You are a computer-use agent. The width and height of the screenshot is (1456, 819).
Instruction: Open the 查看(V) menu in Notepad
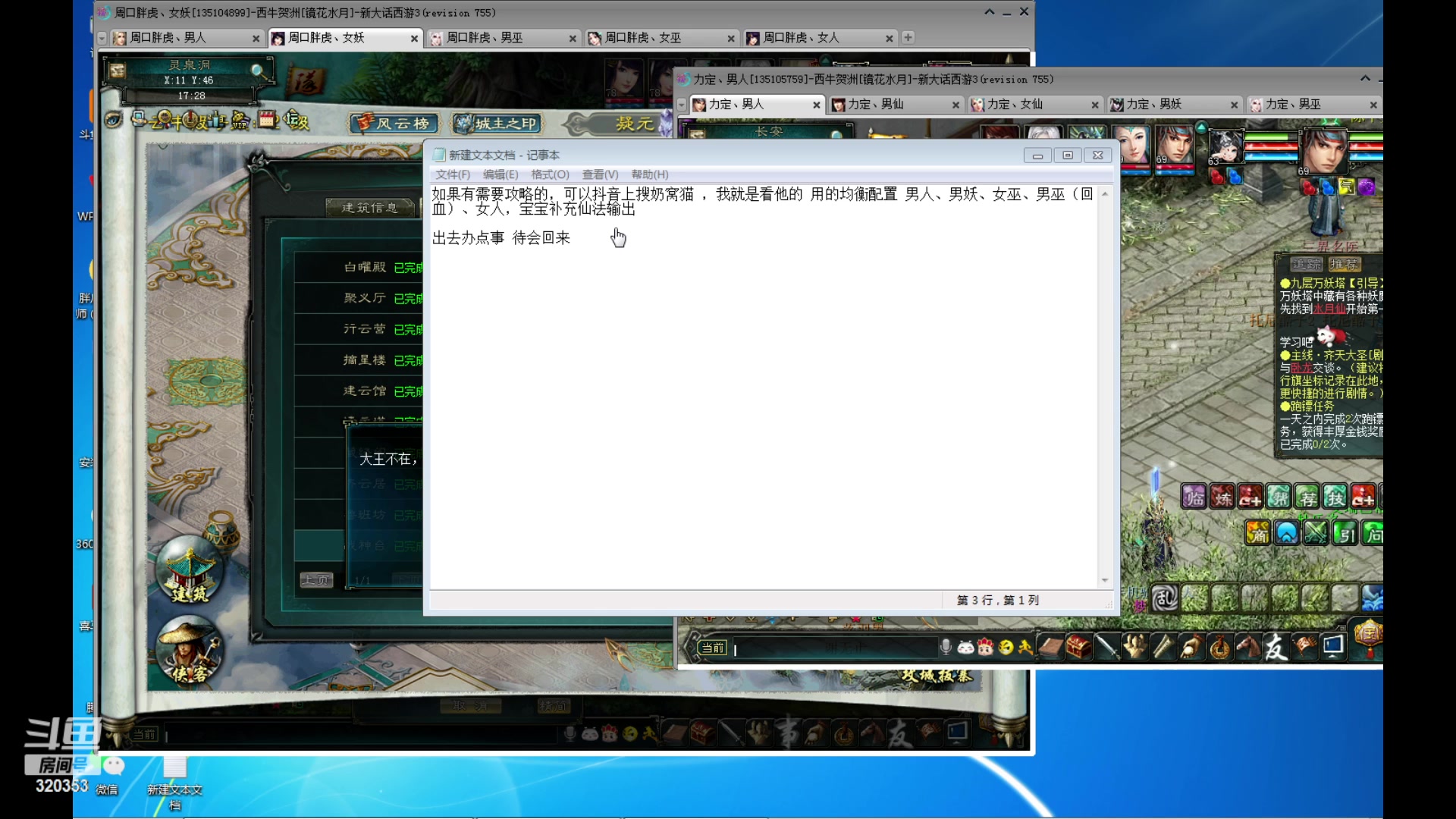coord(600,174)
